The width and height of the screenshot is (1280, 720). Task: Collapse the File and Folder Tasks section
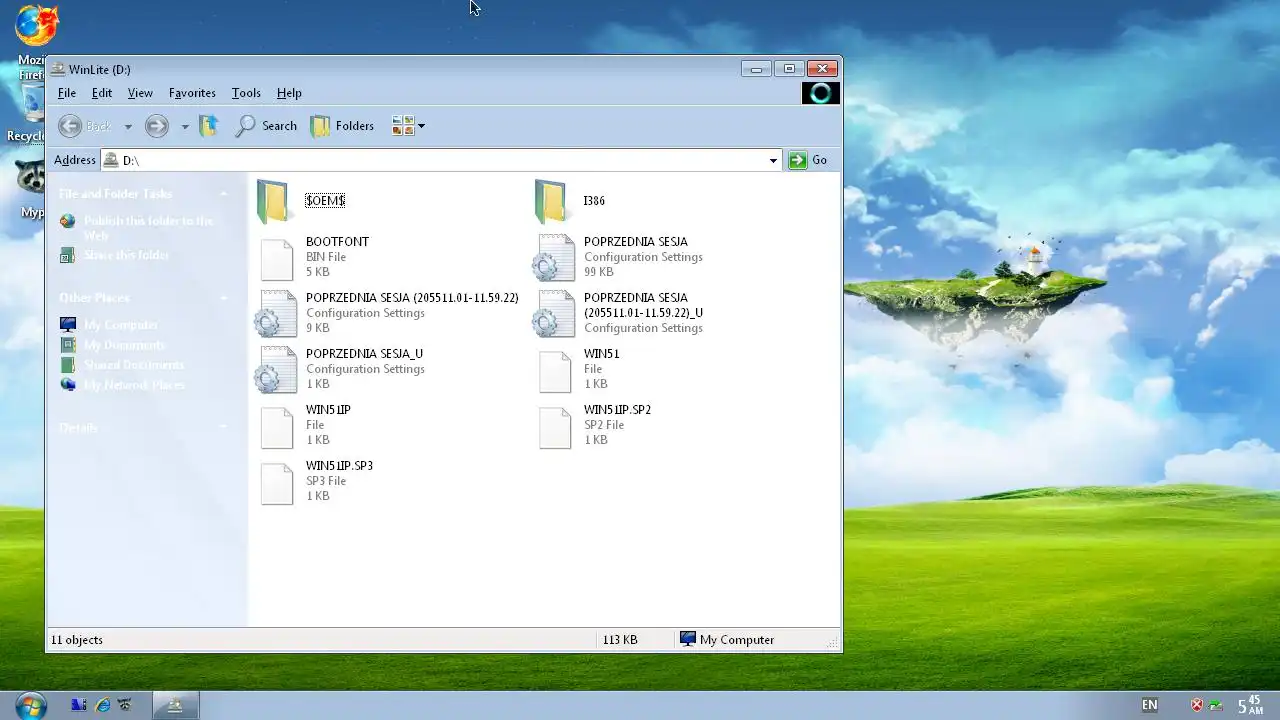point(224,194)
